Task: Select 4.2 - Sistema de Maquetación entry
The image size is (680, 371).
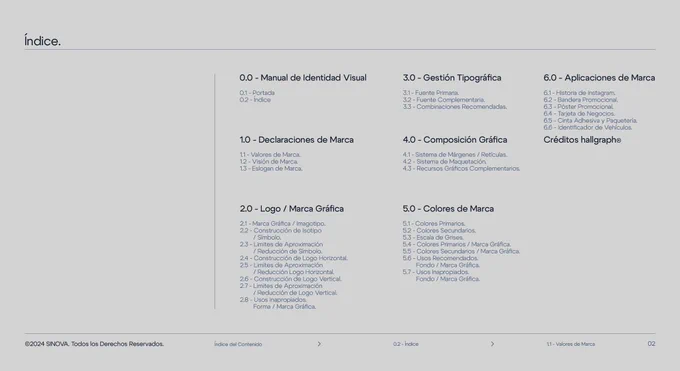Action: pyautogui.click(x=445, y=161)
